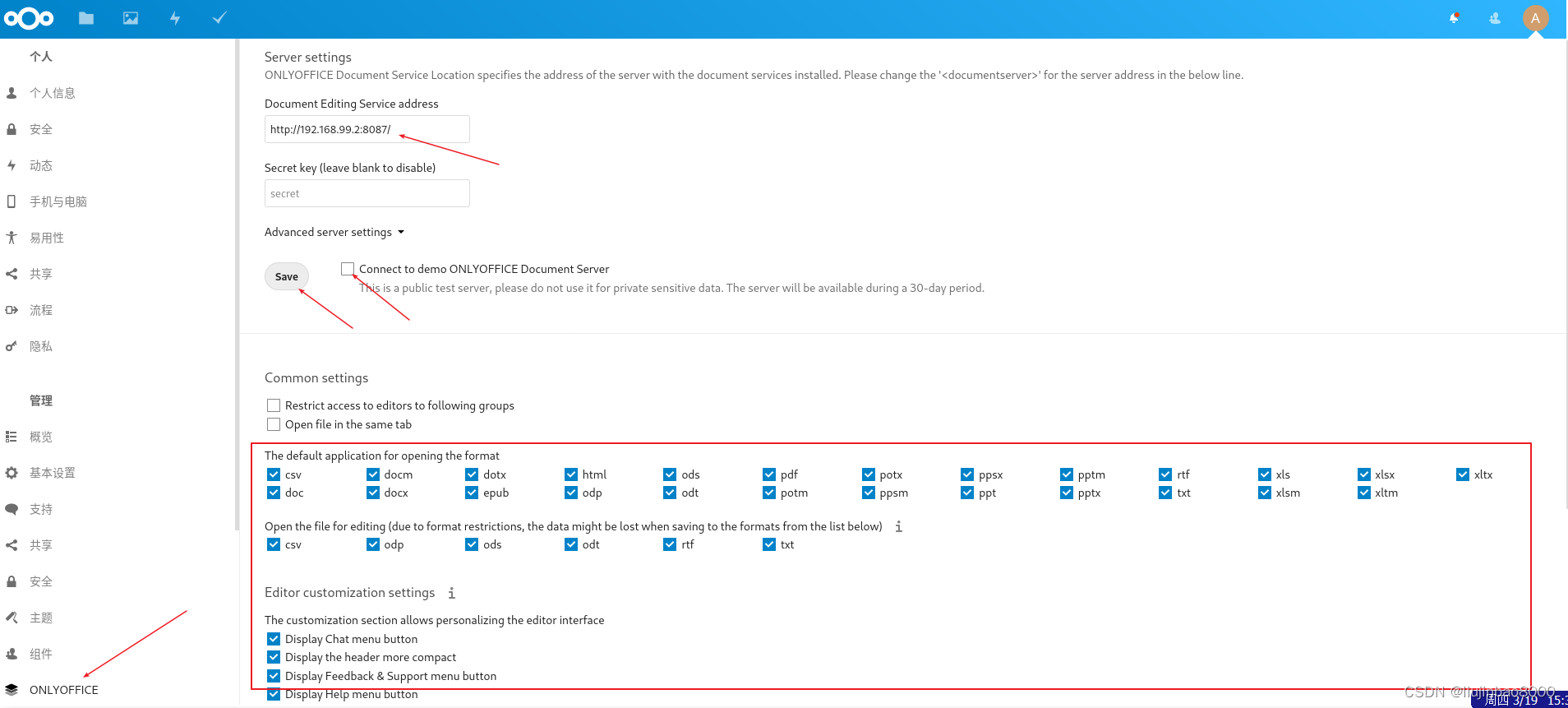Image resolution: width=1568 pixels, height=708 pixels.
Task: Uncheck docm default format checkbox
Action: coord(373,474)
